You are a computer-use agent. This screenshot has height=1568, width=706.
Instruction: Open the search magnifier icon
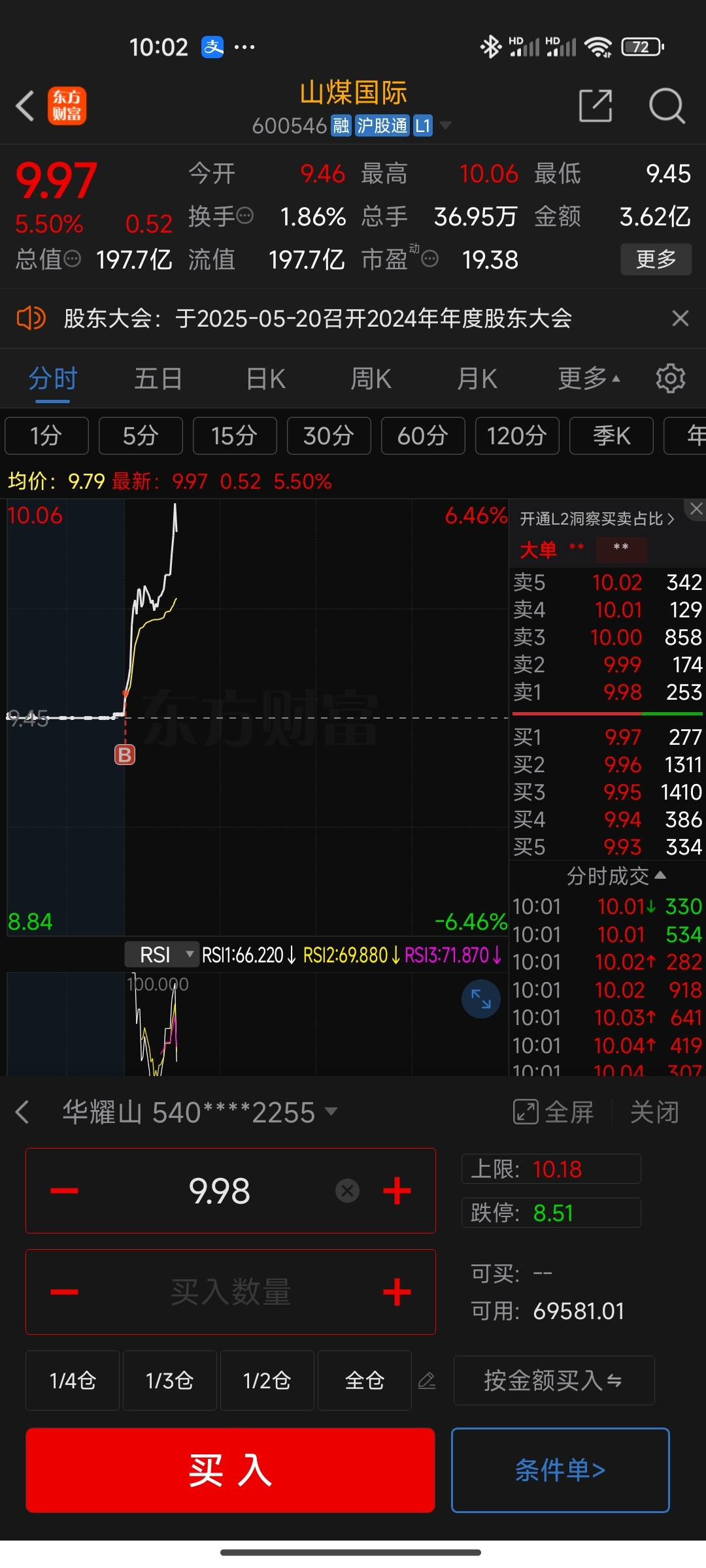(667, 106)
